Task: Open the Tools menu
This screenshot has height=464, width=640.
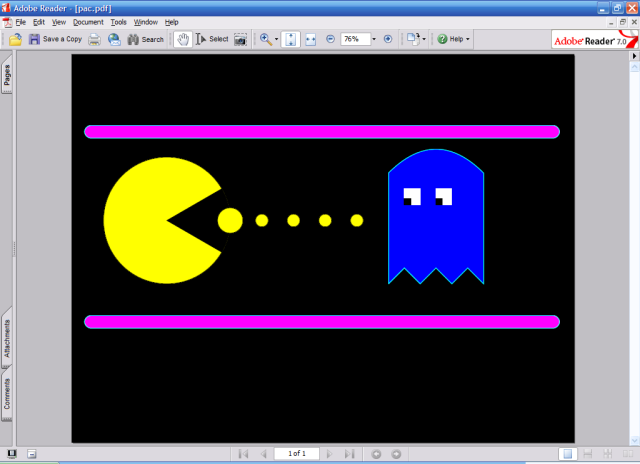Action: click(118, 22)
